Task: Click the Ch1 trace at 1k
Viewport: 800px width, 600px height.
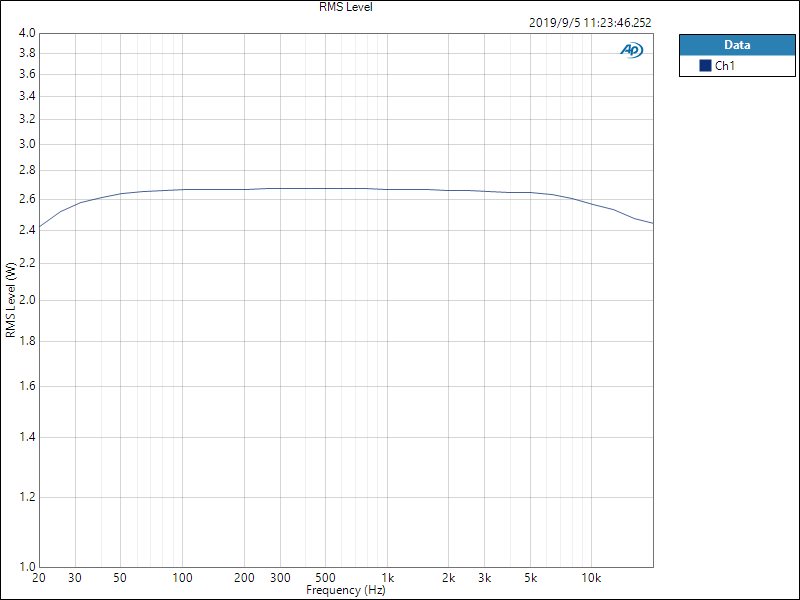Action: 388,189
